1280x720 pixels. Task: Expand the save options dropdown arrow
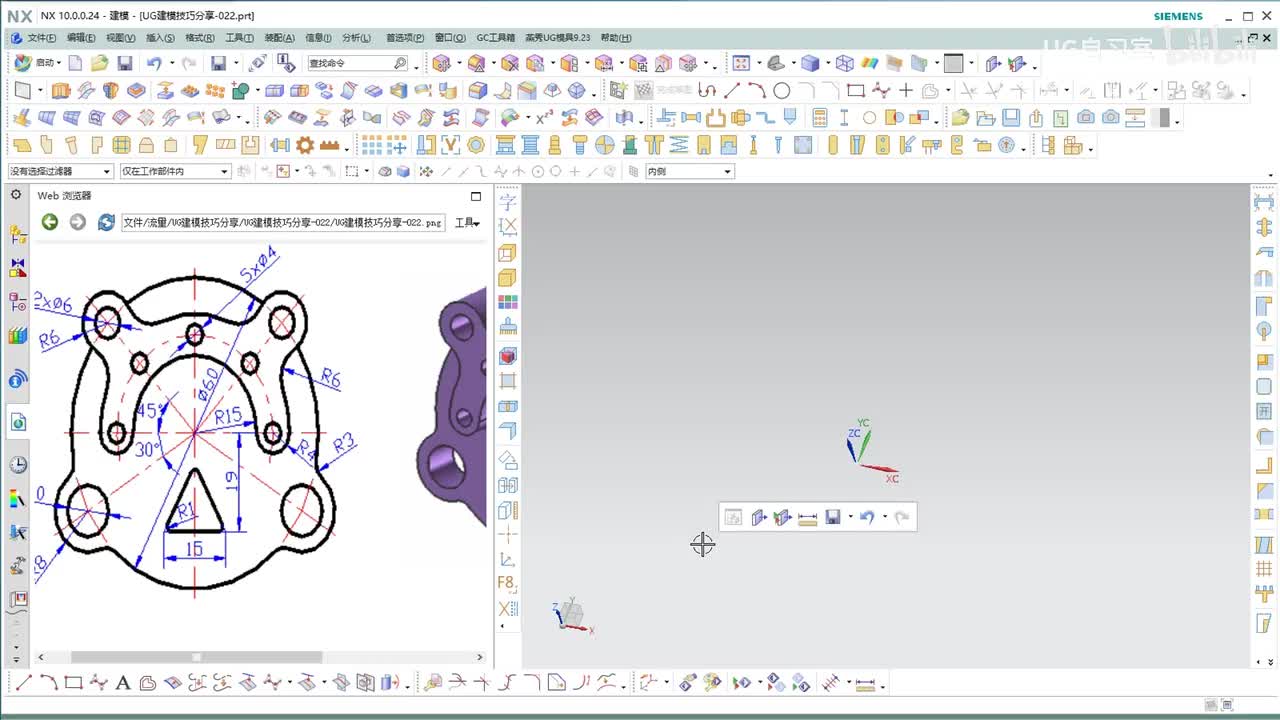coord(236,63)
